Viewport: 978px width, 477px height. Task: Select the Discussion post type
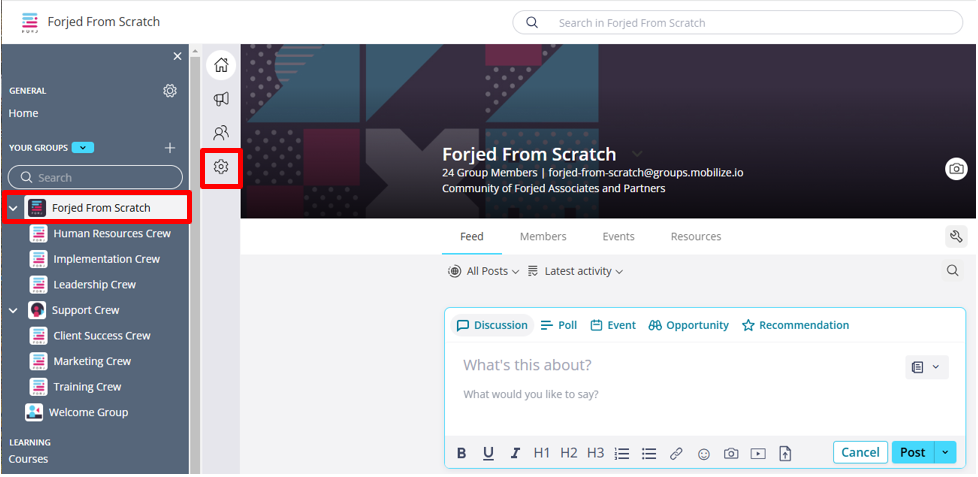(x=492, y=325)
